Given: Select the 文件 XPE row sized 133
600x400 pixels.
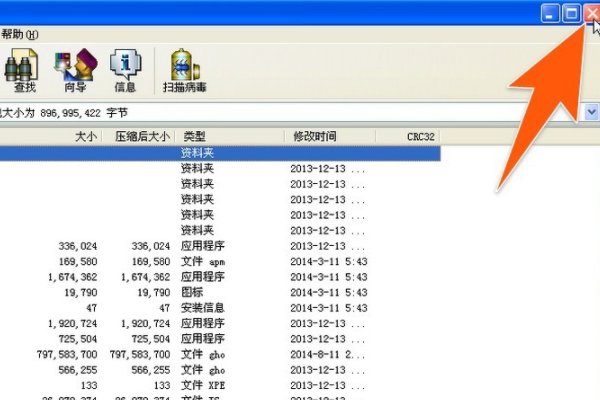Looking at the screenshot, I should click(220, 385).
